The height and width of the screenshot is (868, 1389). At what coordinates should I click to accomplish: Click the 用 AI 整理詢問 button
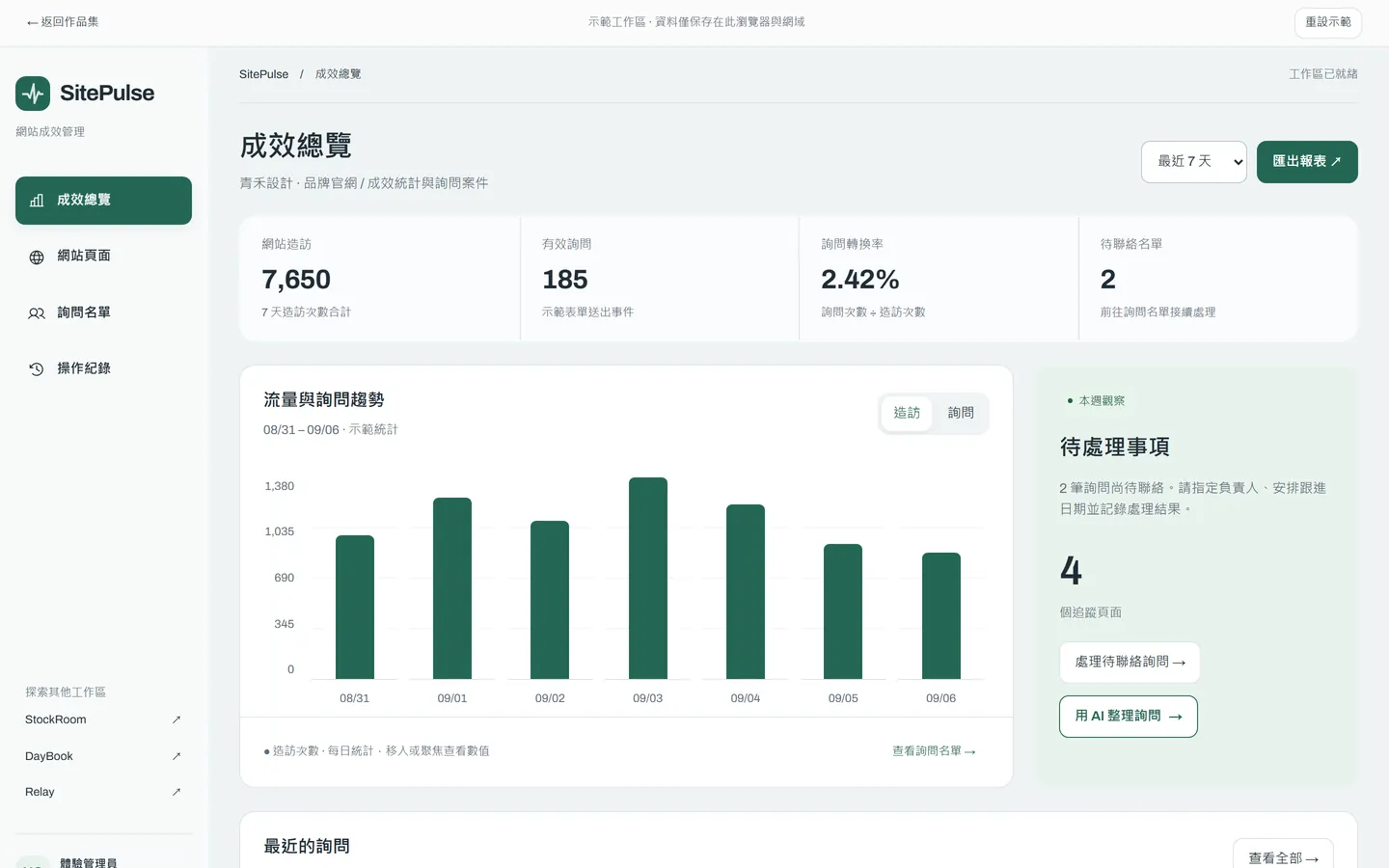(1129, 717)
